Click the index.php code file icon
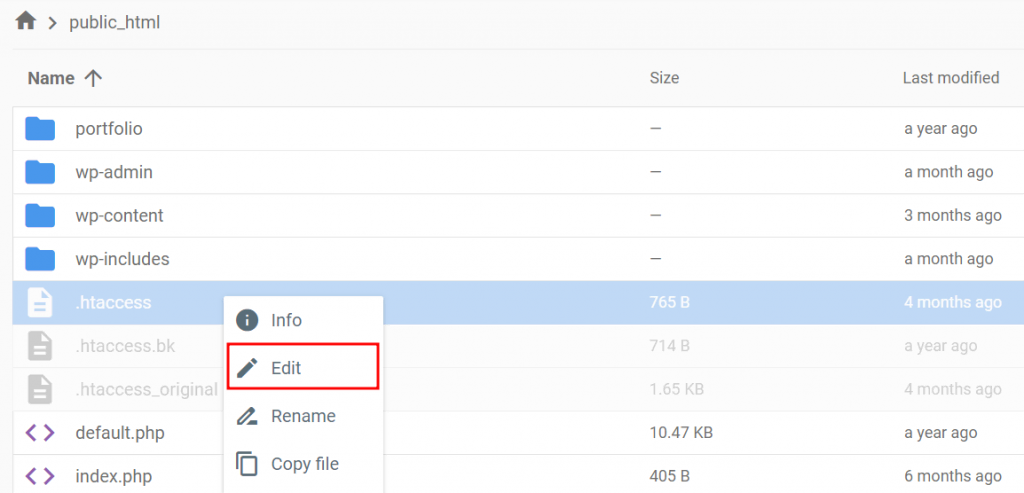Screen dimensions: 1024x493 (x=40, y=476)
